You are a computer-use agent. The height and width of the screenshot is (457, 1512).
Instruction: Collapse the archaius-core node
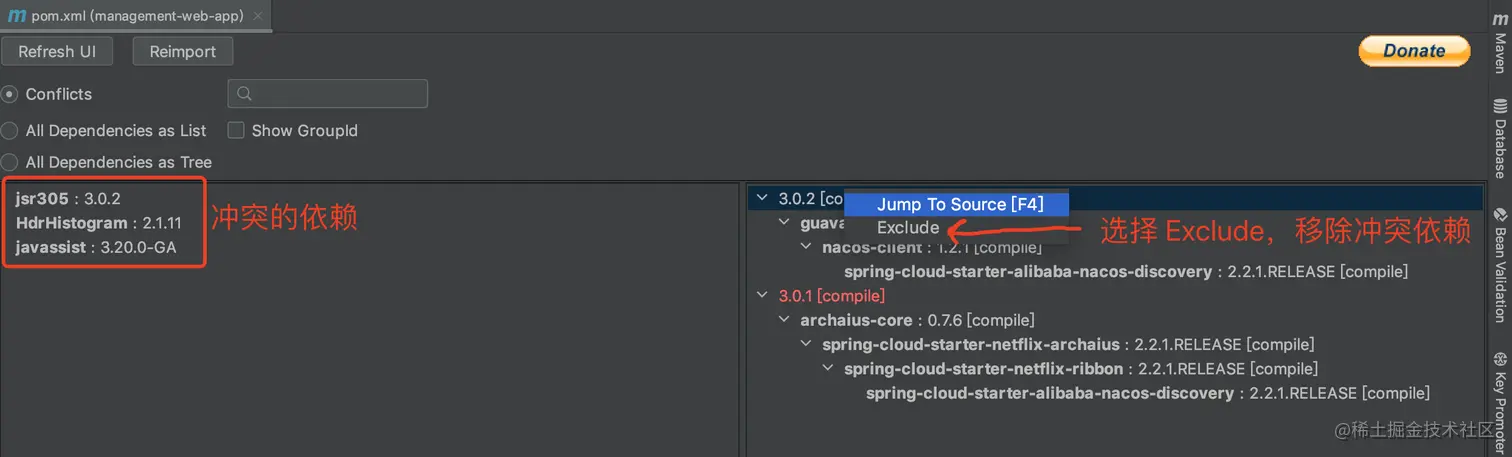pyautogui.click(x=786, y=320)
